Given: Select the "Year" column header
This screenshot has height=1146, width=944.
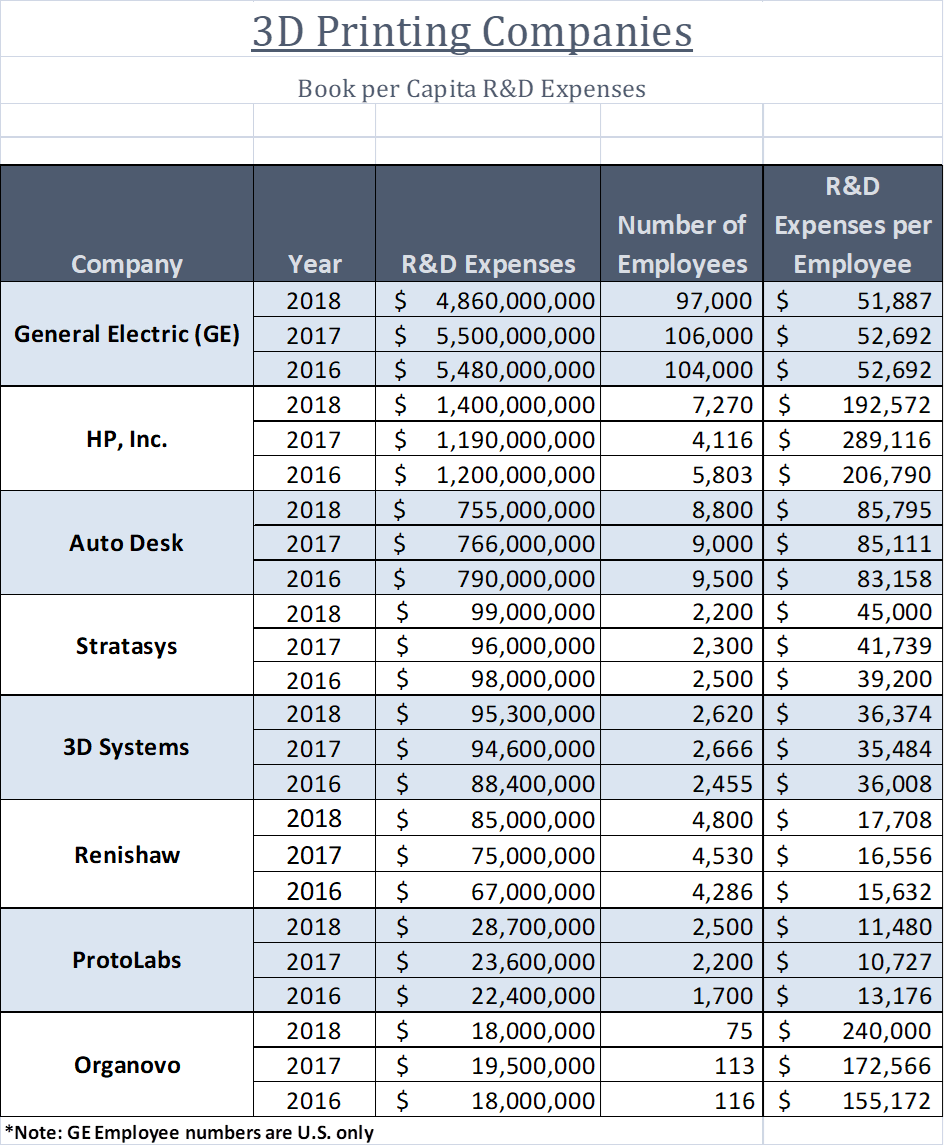Looking at the screenshot, I should click(314, 264).
